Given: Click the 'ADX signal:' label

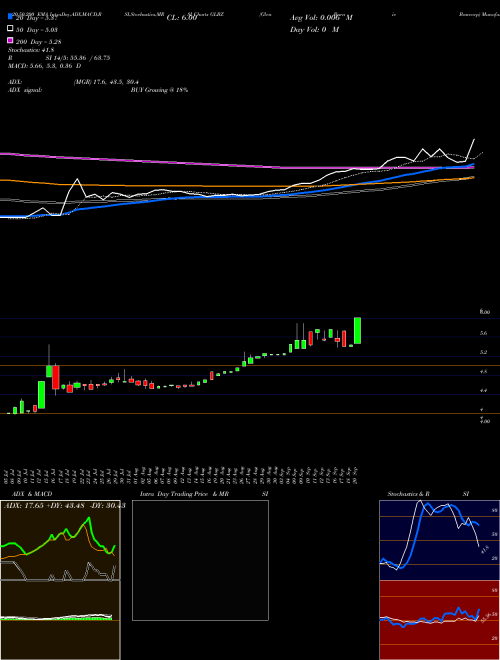Looking at the screenshot, I should point(25,90).
